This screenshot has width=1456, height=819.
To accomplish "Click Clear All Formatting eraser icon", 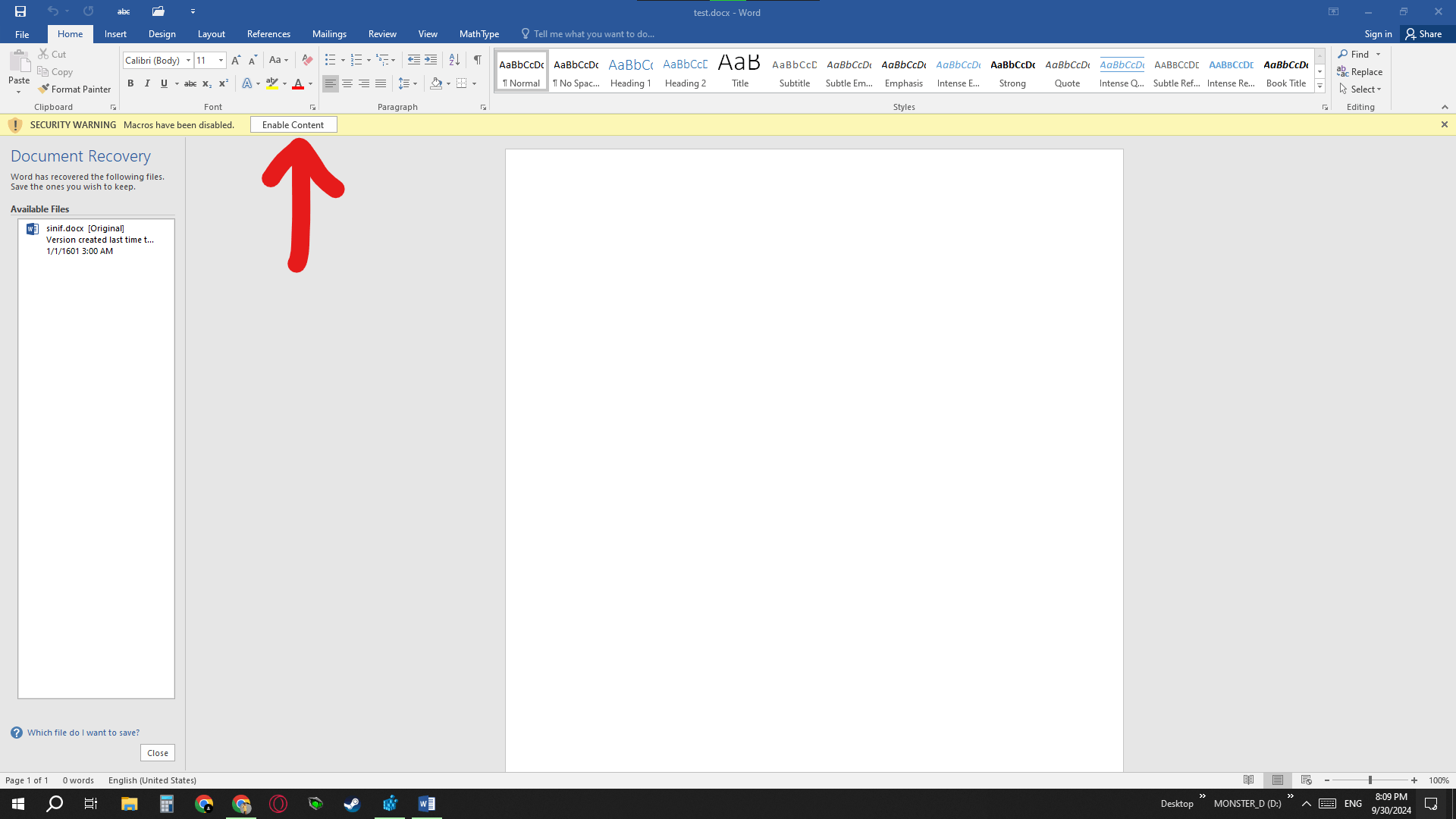I will tap(307, 60).
